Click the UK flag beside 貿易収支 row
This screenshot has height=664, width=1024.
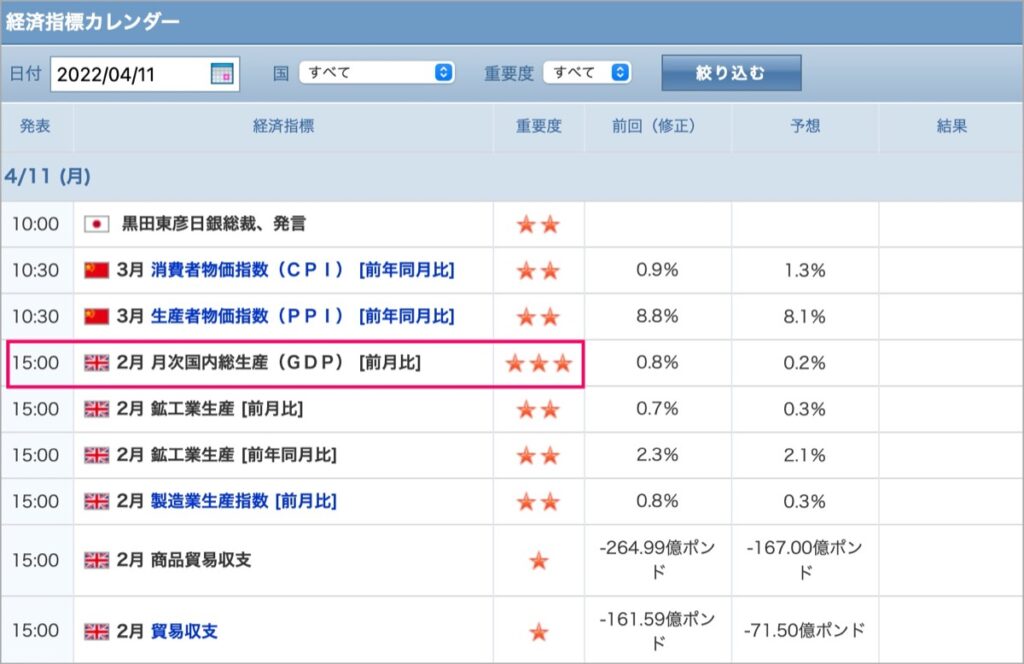coord(96,631)
